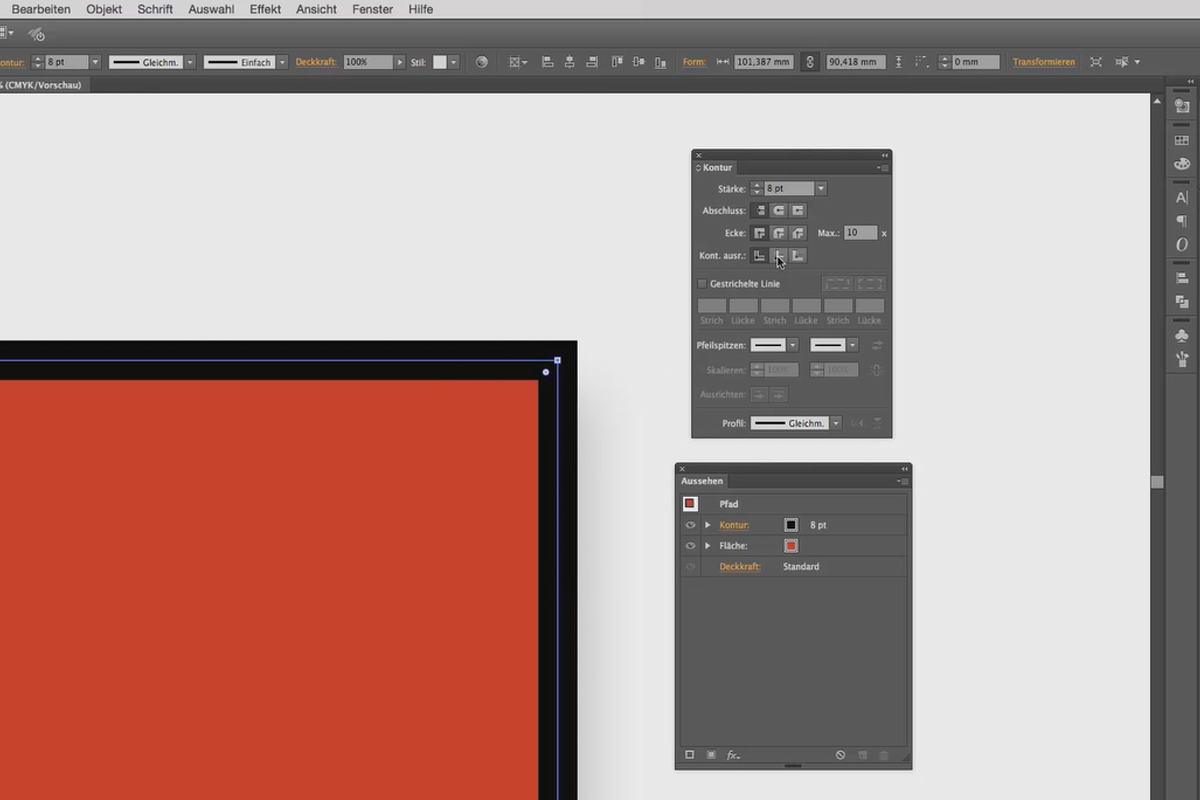Toggle the width-height proportion link icon
Screen dimensions: 1200x800
(809, 62)
